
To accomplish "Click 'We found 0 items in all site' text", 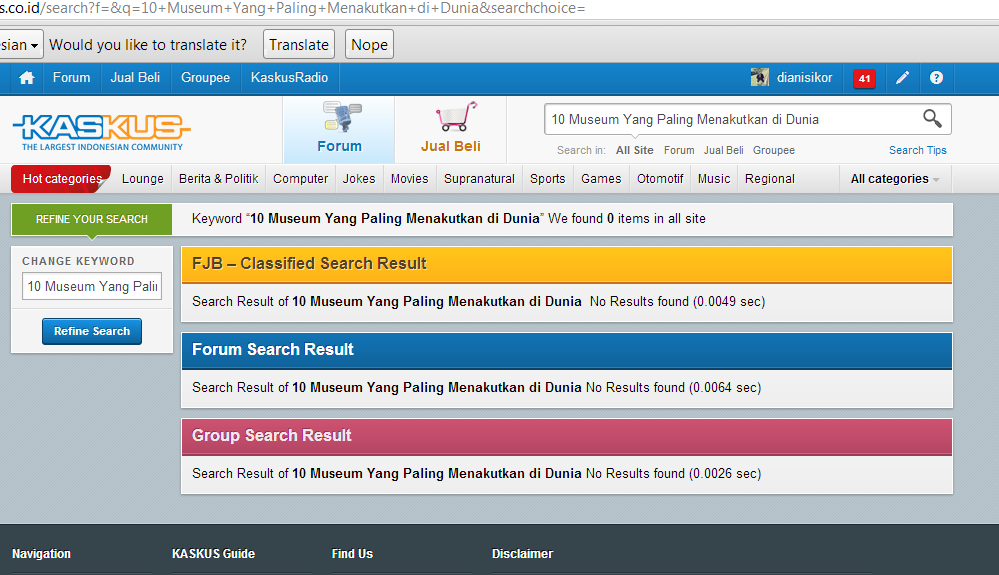I will [x=627, y=218].
